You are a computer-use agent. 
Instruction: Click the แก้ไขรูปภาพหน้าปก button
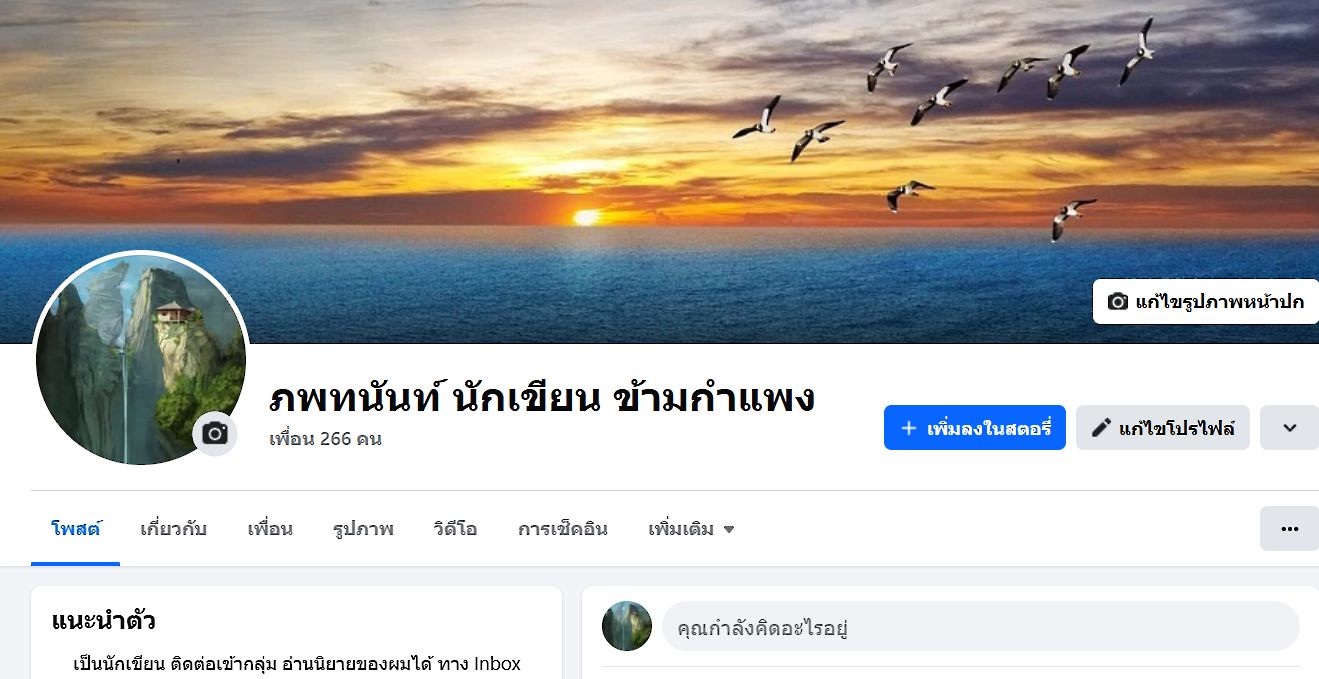[1206, 302]
